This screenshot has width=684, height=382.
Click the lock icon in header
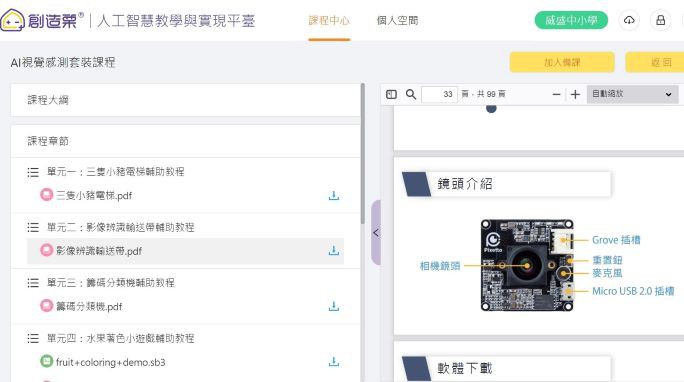tap(660, 20)
